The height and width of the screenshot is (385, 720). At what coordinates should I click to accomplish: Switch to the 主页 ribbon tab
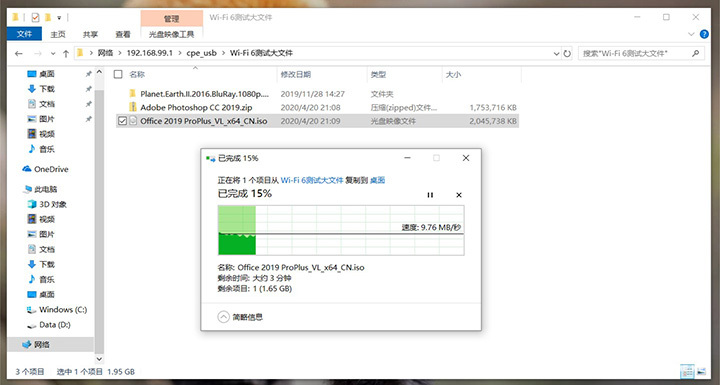[x=58, y=34]
